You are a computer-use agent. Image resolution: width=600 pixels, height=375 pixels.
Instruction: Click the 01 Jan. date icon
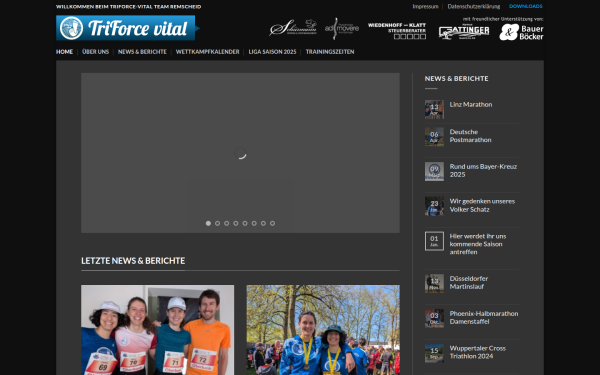tap(434, 241)
